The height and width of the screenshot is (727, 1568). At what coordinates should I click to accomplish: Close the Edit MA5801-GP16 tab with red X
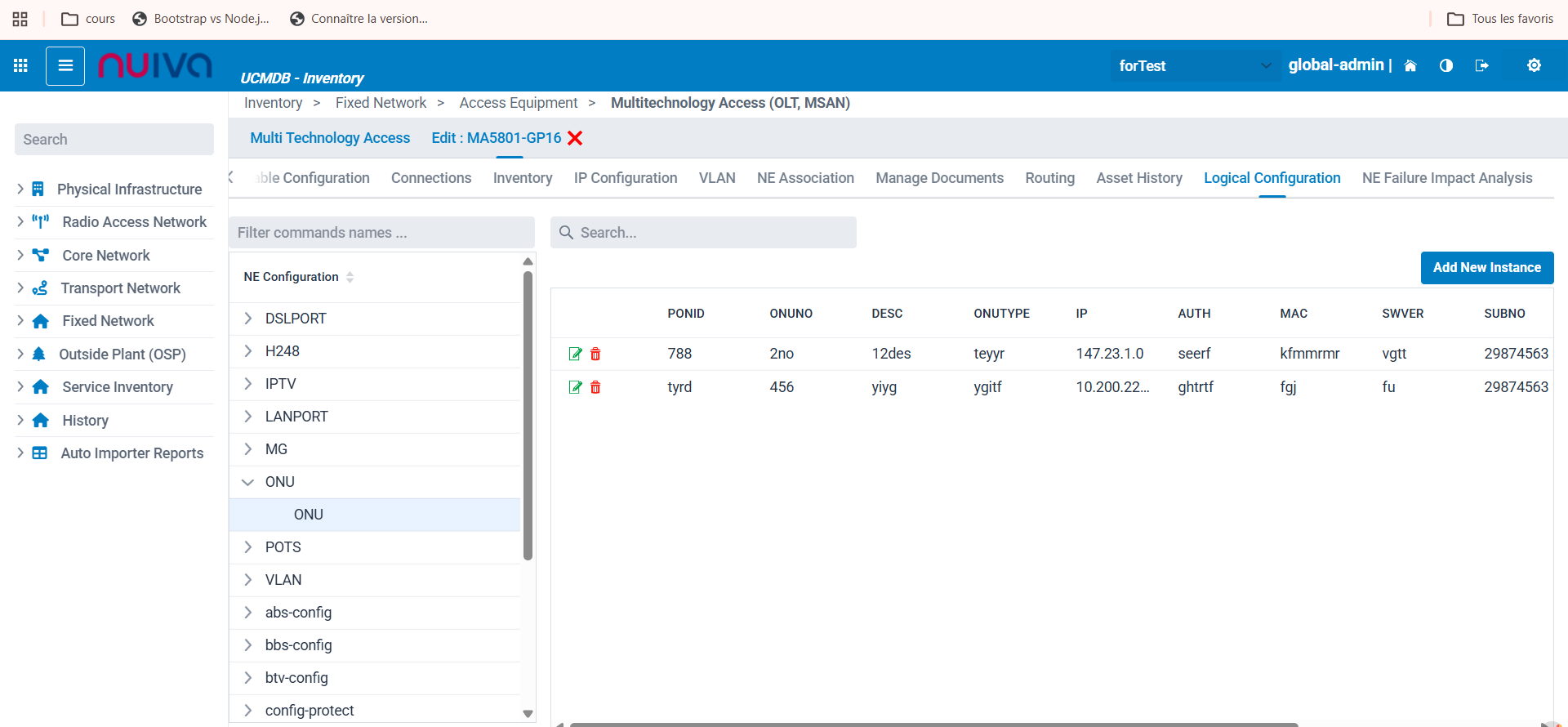575,138
